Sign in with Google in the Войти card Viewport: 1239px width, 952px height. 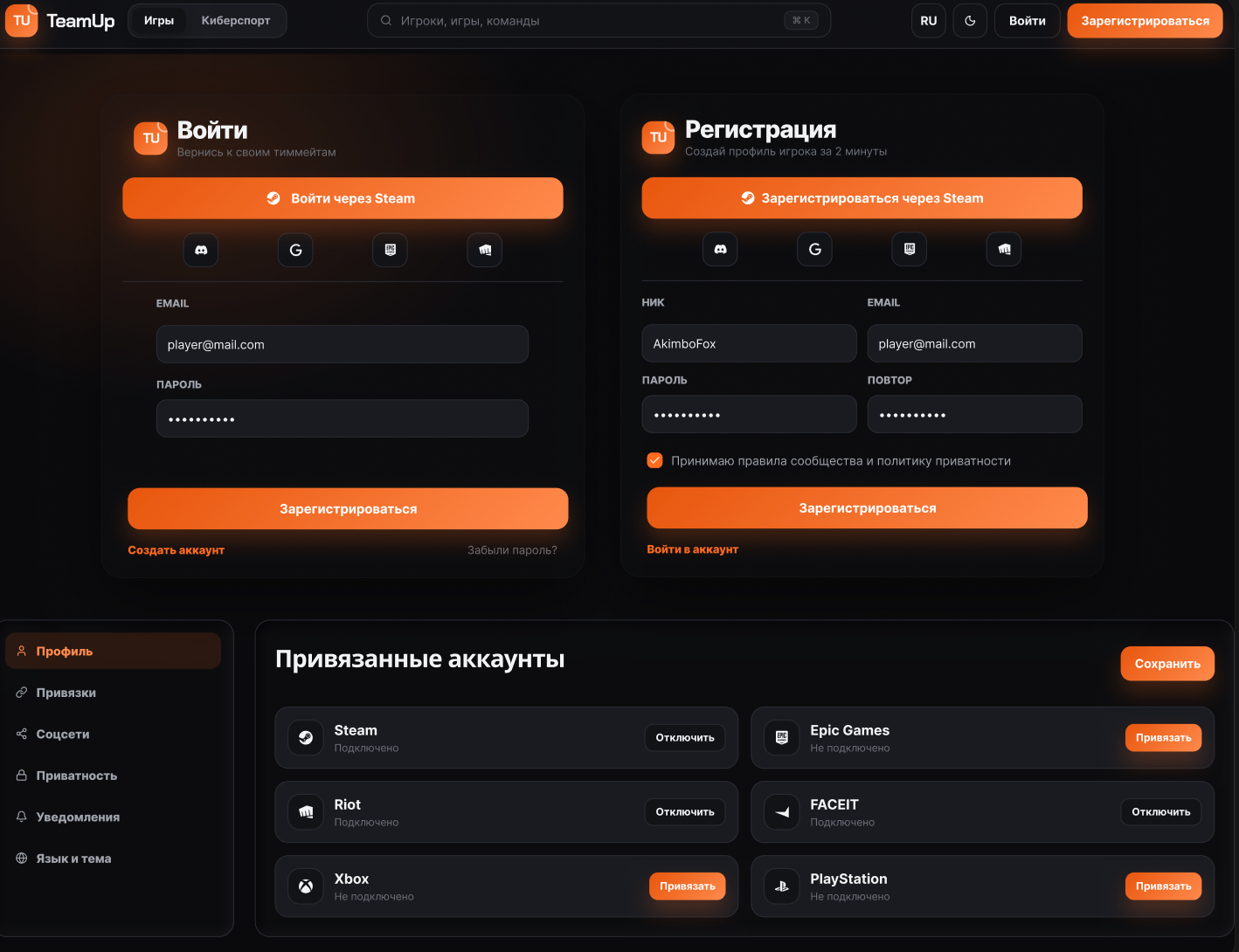tap(295, 250)
